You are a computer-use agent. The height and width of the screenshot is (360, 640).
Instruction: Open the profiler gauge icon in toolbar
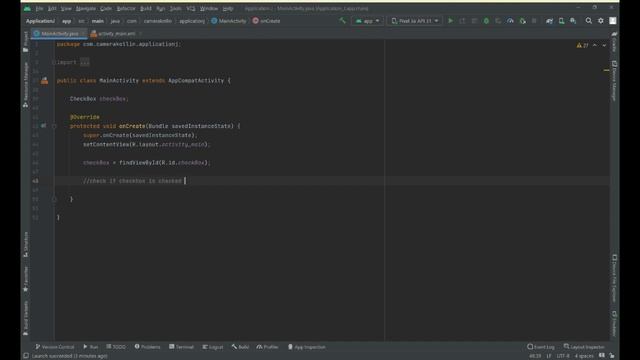point(510,20)
